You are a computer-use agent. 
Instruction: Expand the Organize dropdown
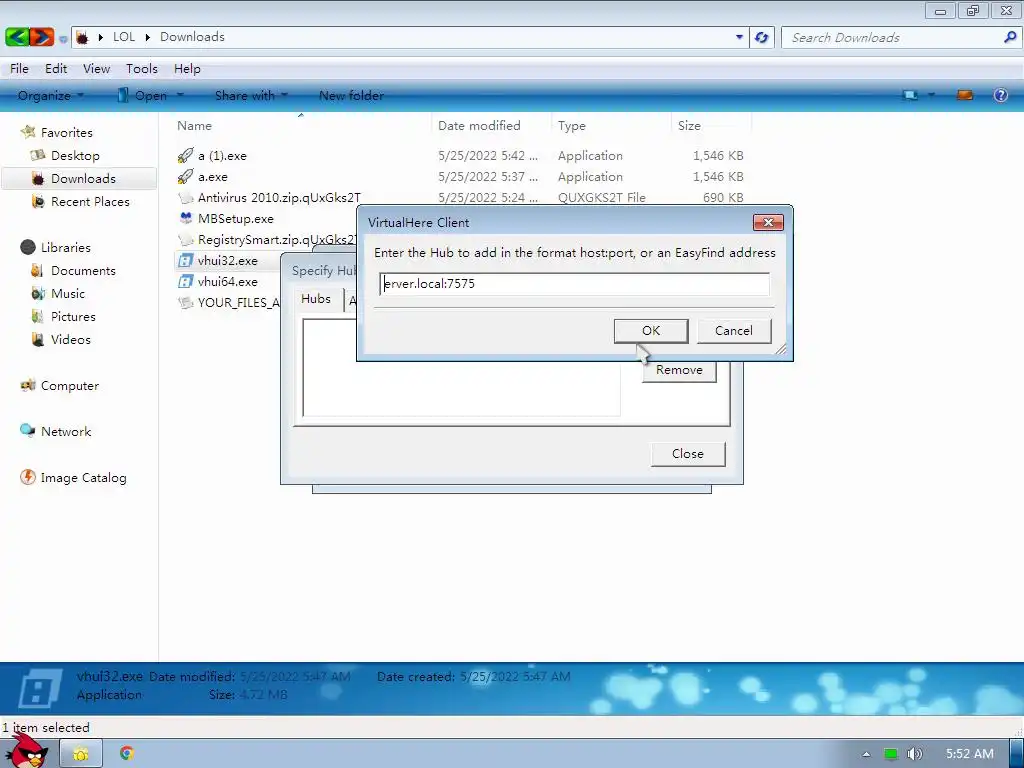pos(51,95)
